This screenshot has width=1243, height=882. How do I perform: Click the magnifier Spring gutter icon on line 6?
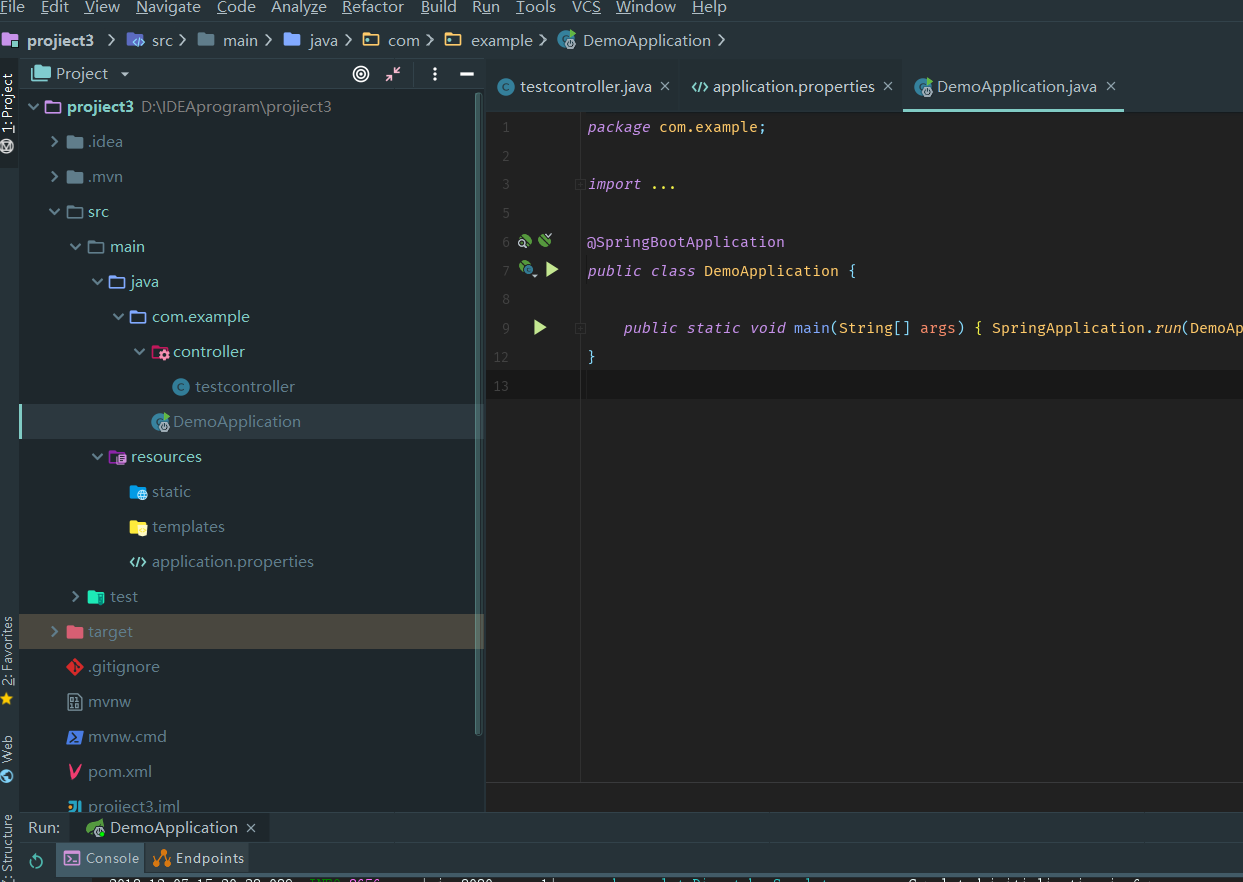(525, 241)
